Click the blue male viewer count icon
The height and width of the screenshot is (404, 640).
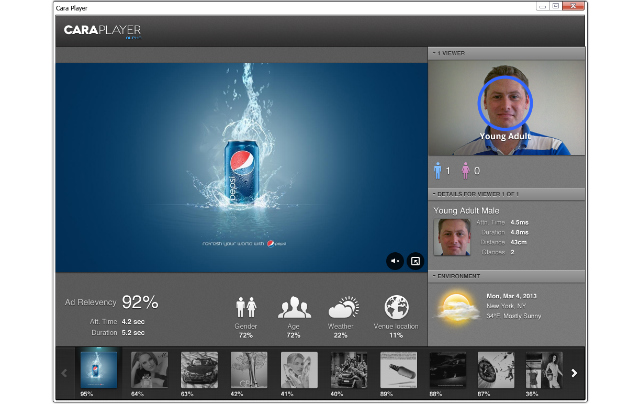438,171
